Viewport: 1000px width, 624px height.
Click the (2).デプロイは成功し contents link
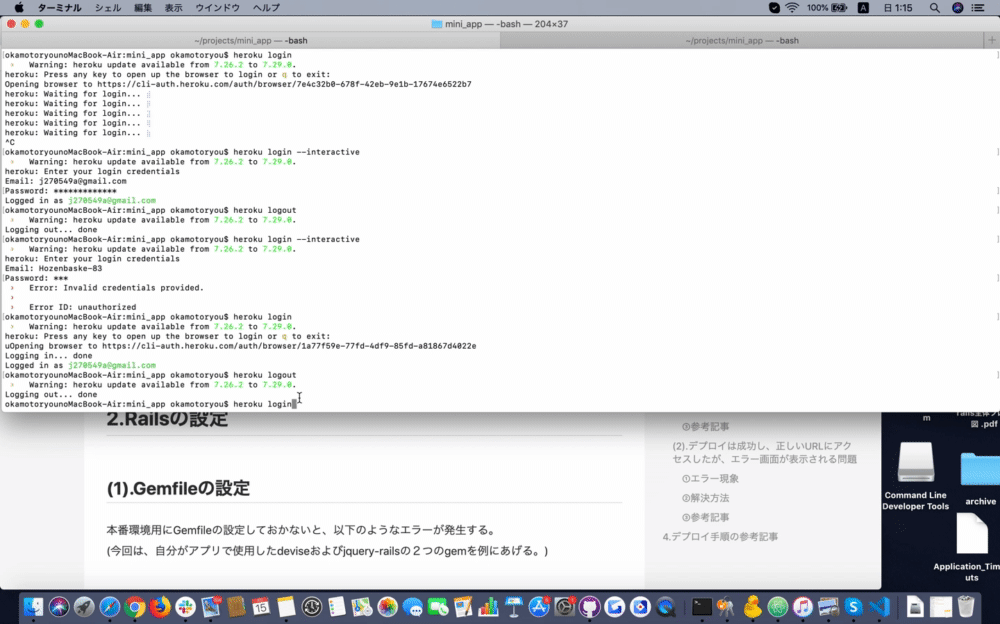[764, 452]
